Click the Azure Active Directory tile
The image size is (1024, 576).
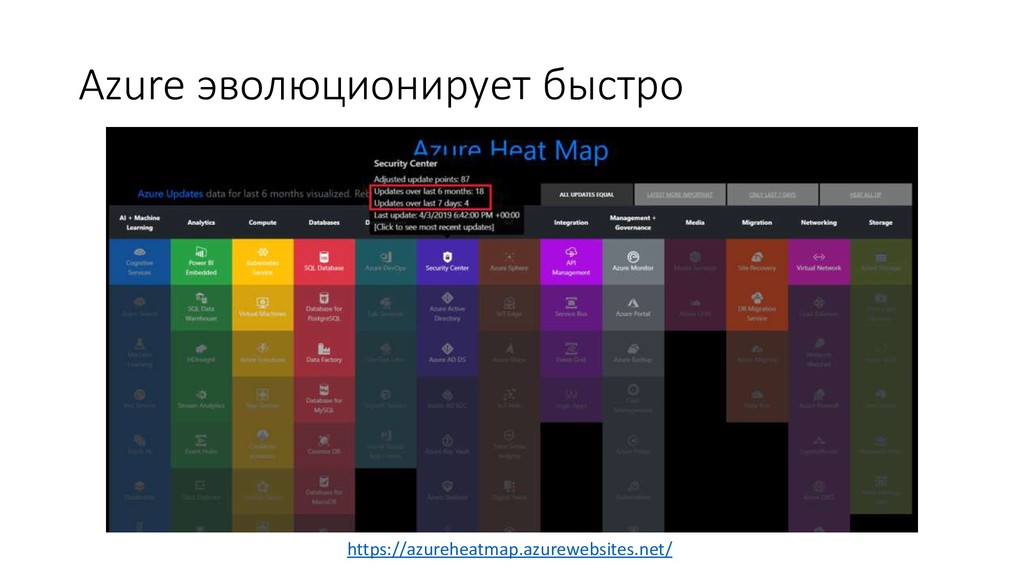click(x=447, y=308)
